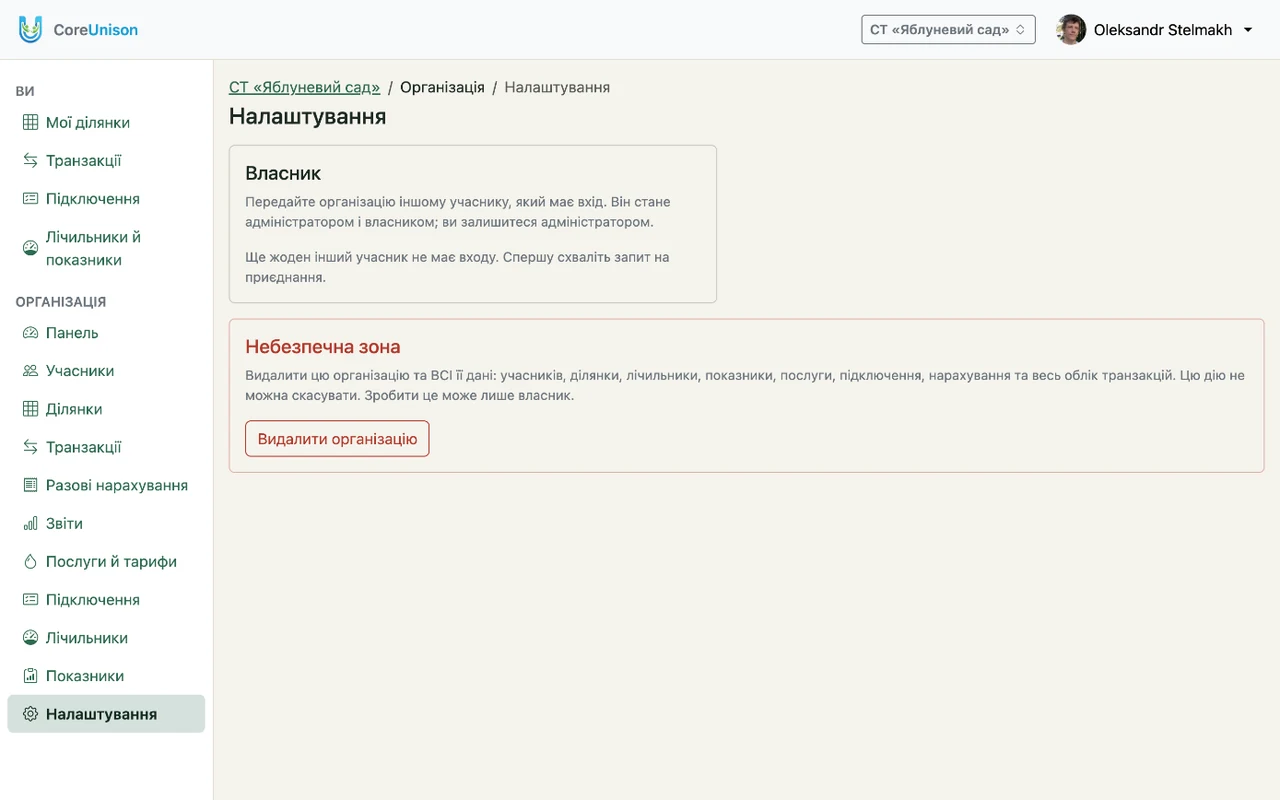Click the user avatar photo
Screen dimensions: 1280x800
point(1071,30)
